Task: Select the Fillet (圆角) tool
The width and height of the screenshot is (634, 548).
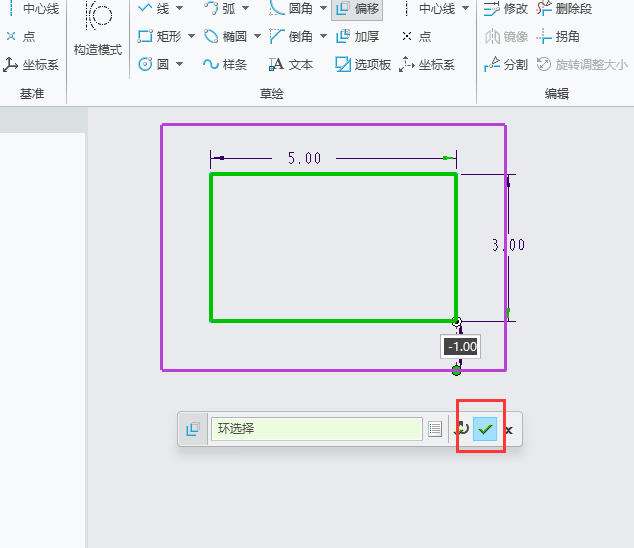Action: pyautogui.click(x=291, y=8)
